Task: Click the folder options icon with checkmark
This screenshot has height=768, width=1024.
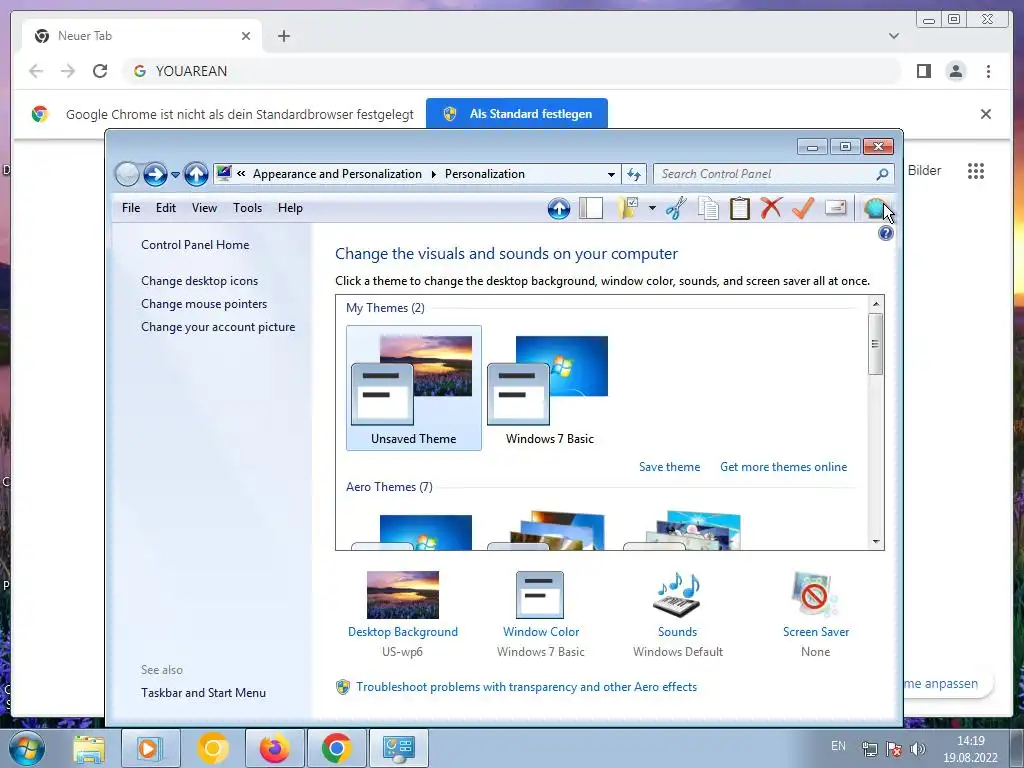Action: tap(628, 208)
